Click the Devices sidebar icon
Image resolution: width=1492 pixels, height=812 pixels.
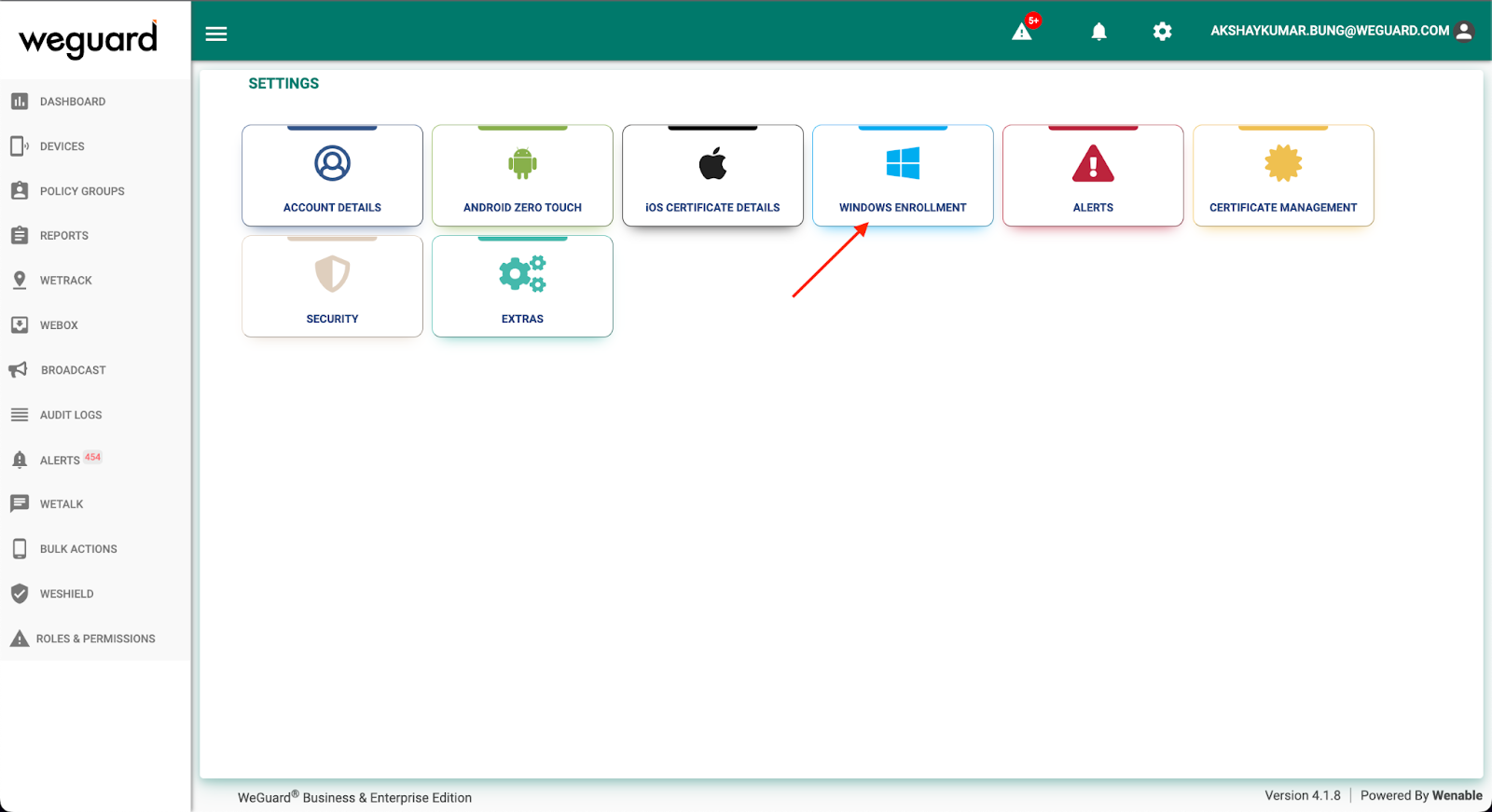click(x=20, y=145)
